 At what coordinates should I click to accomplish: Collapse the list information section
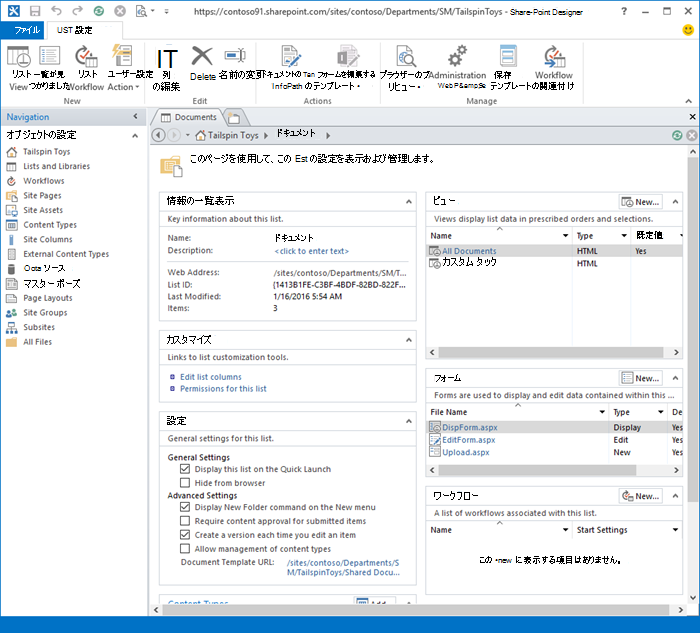tap(408, 202)
